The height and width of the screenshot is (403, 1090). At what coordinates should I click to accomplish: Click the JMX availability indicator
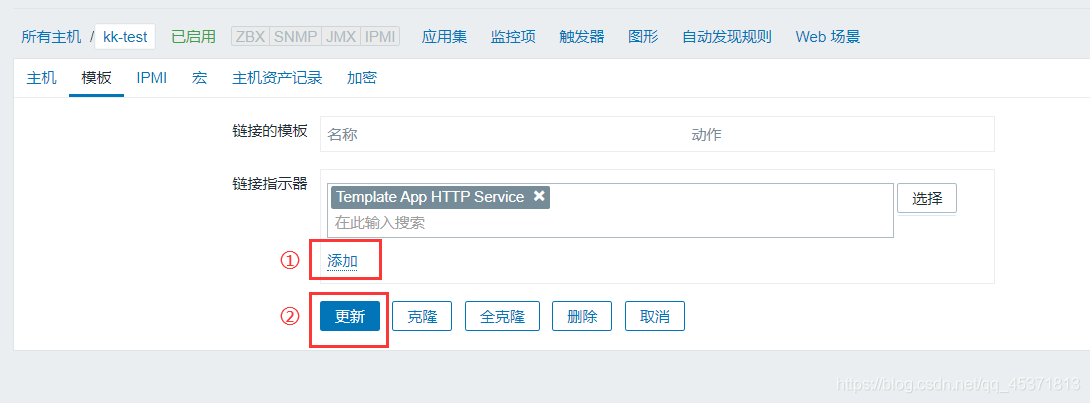pyautogui.click(x=341, y=37)
